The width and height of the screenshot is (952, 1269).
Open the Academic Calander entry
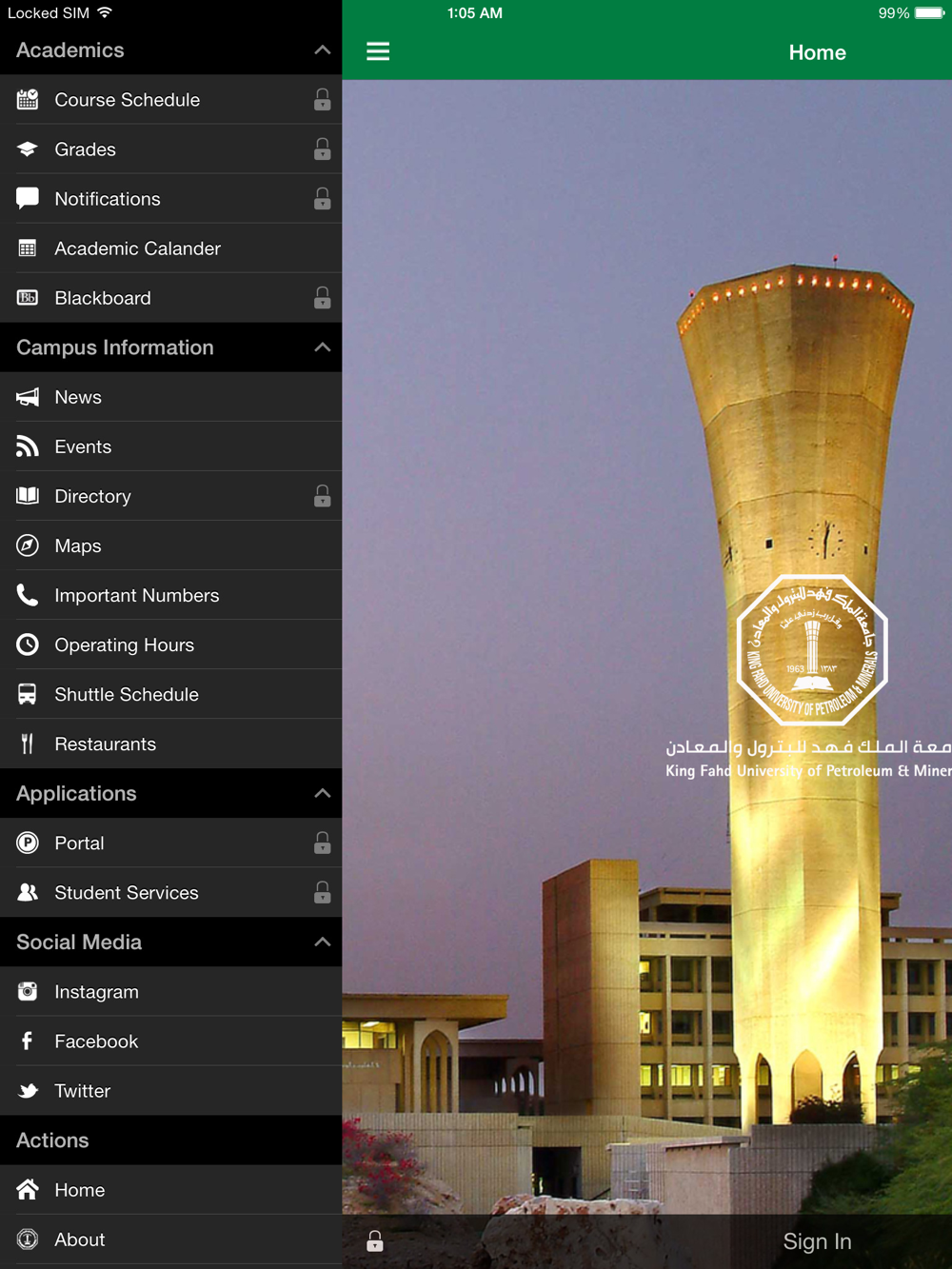[171, 248]
